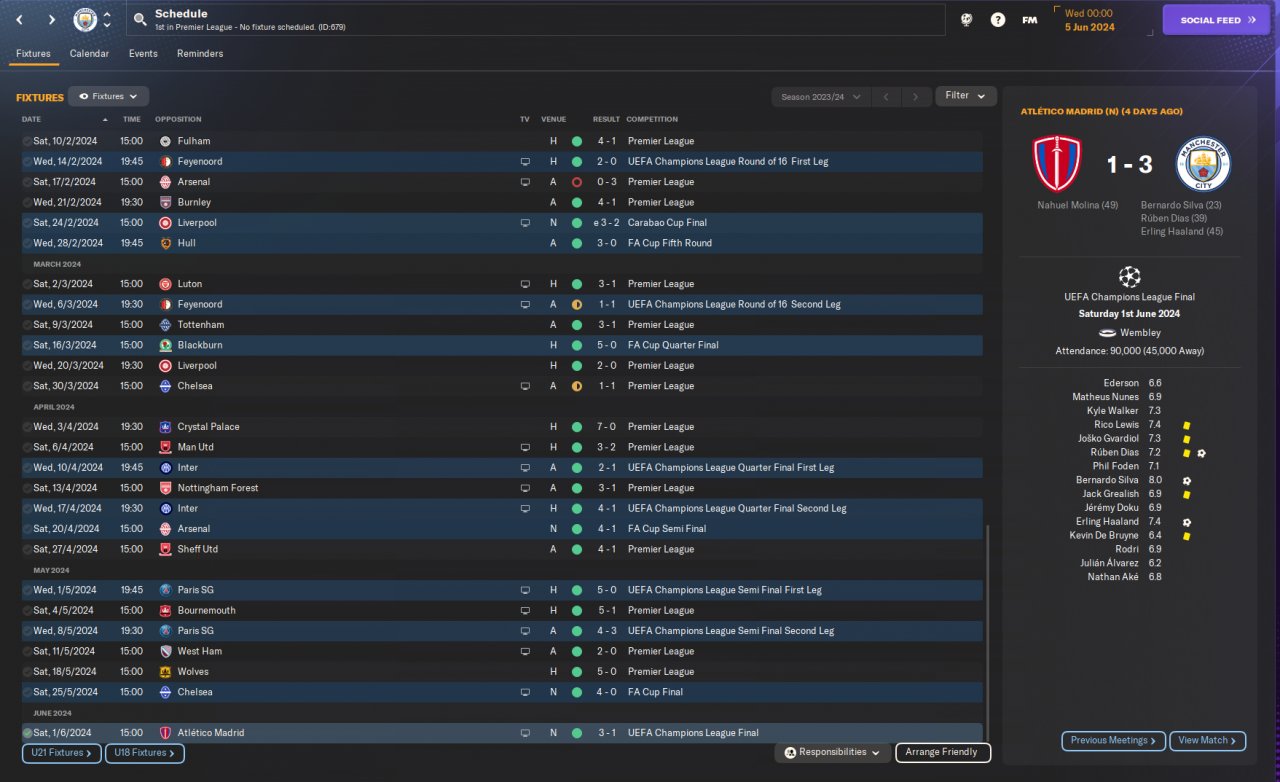The image size is (1280, 782).
Task: Click the draw indicator on the 30/3/2024 Chelsea row
Action: click(577, 386)
